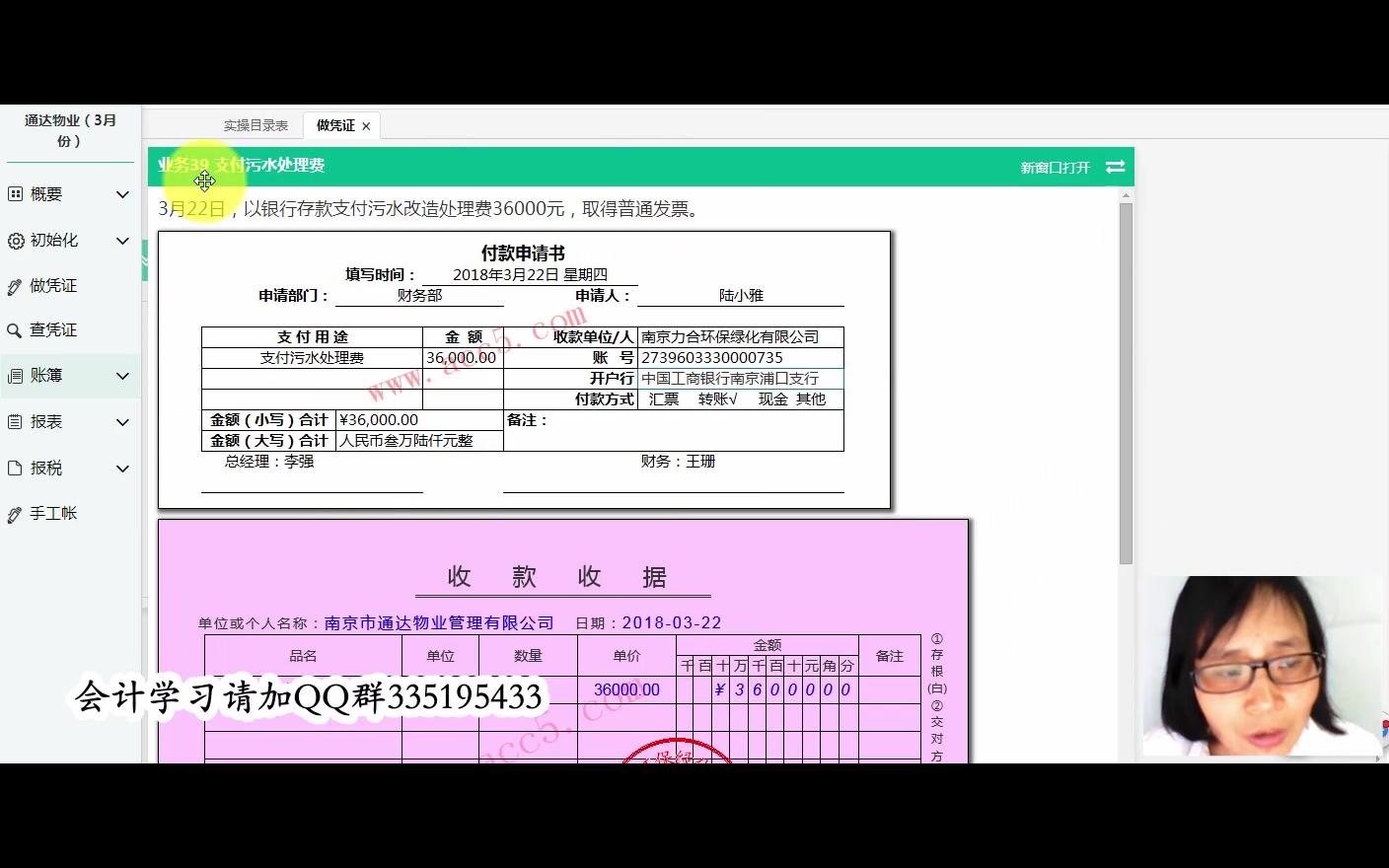Screen dimensions: 1389x868
Task: Open the voucher in 新窗口打开 new window
Action: click(1055, 167)
